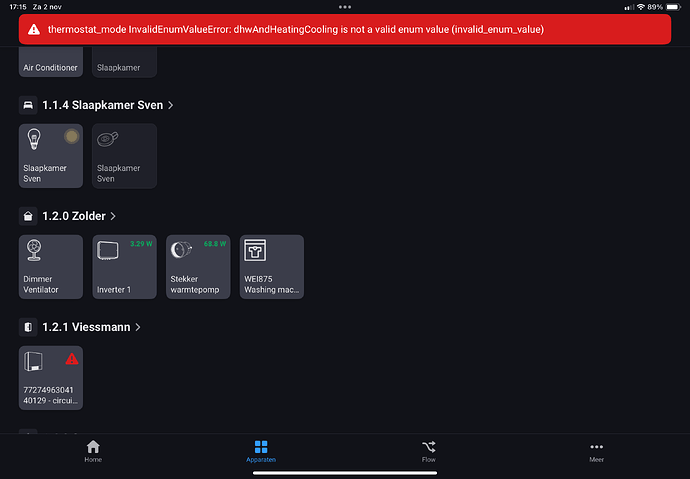
Task: Tap the red warning triangle on Viessmann device
Action: tap(72, 359)
